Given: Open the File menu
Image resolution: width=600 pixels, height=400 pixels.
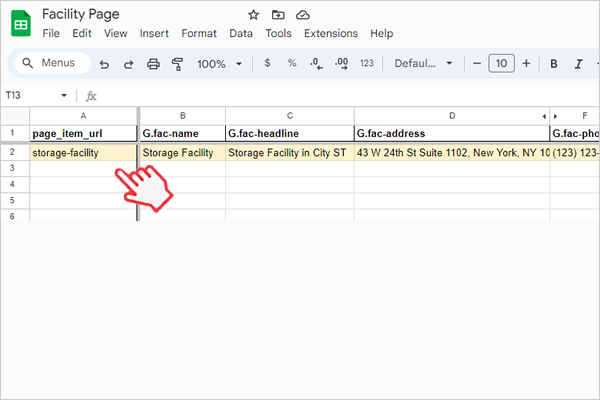Looking at the screenshot, I should pos(51,33).
